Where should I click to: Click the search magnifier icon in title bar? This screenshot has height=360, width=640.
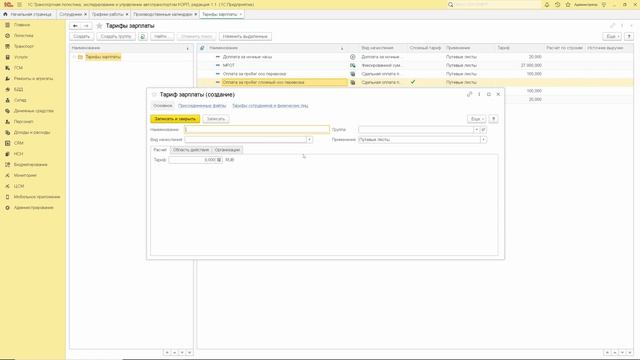(x=451, y=4)
